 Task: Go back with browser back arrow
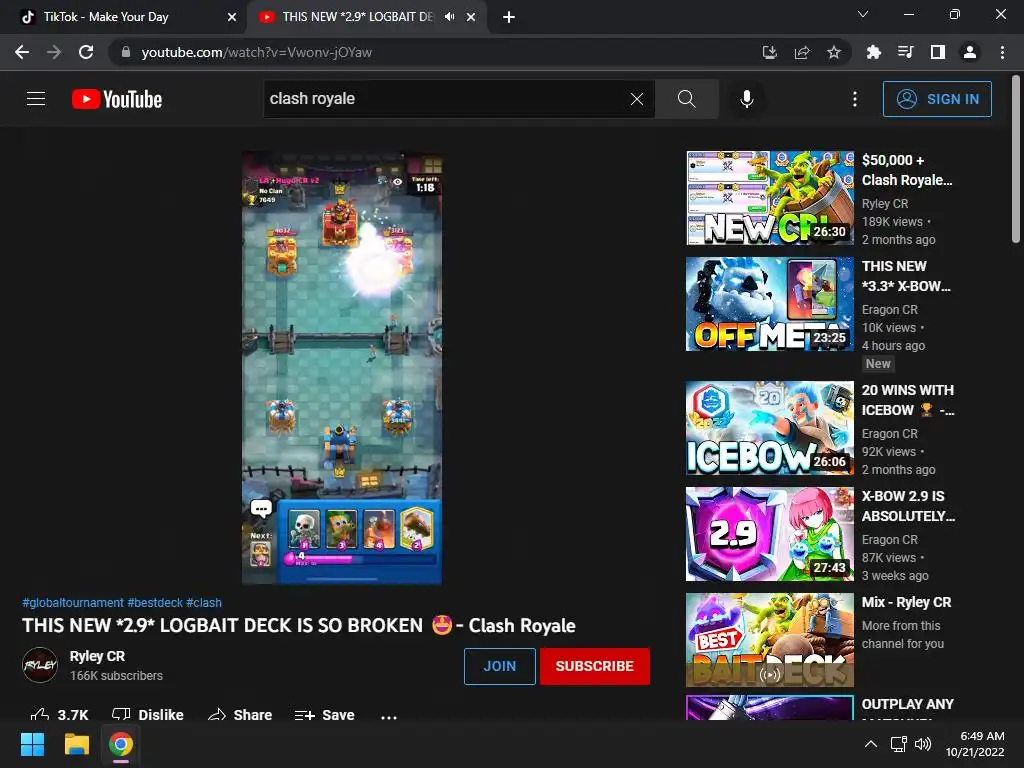[x=22, y=52]
